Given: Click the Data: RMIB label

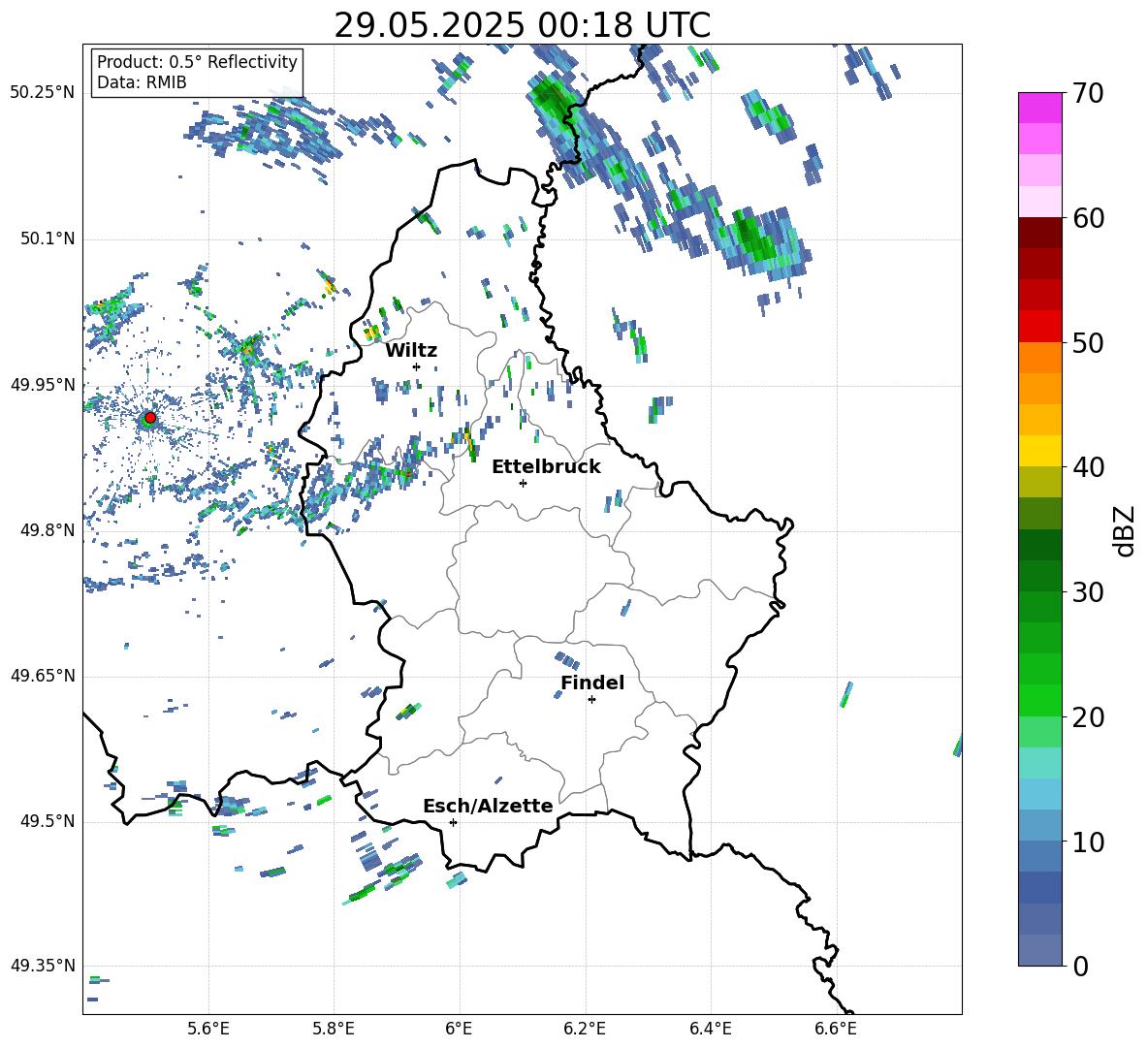Looking at the screenshot, I should (142, 82).
